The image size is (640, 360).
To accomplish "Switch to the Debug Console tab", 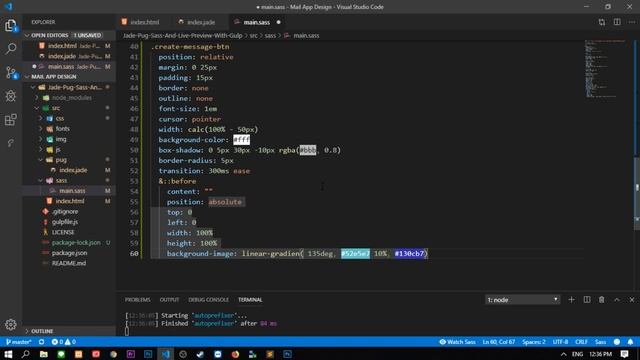I will point(209,300).
